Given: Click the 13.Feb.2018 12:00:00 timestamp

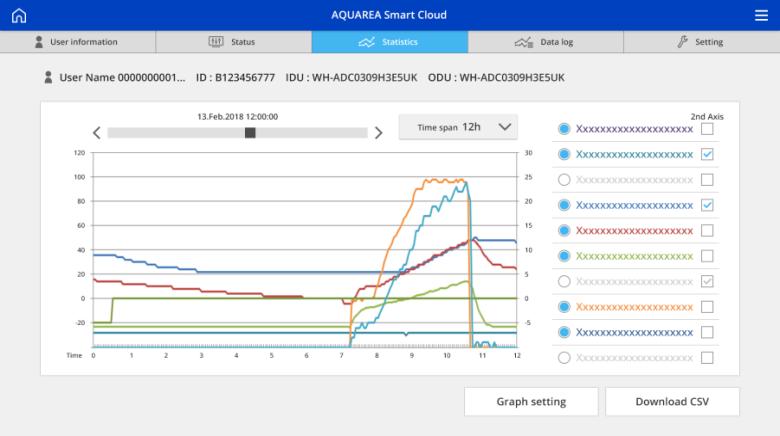Looking at the screenshot, I should tap(238, 116).
